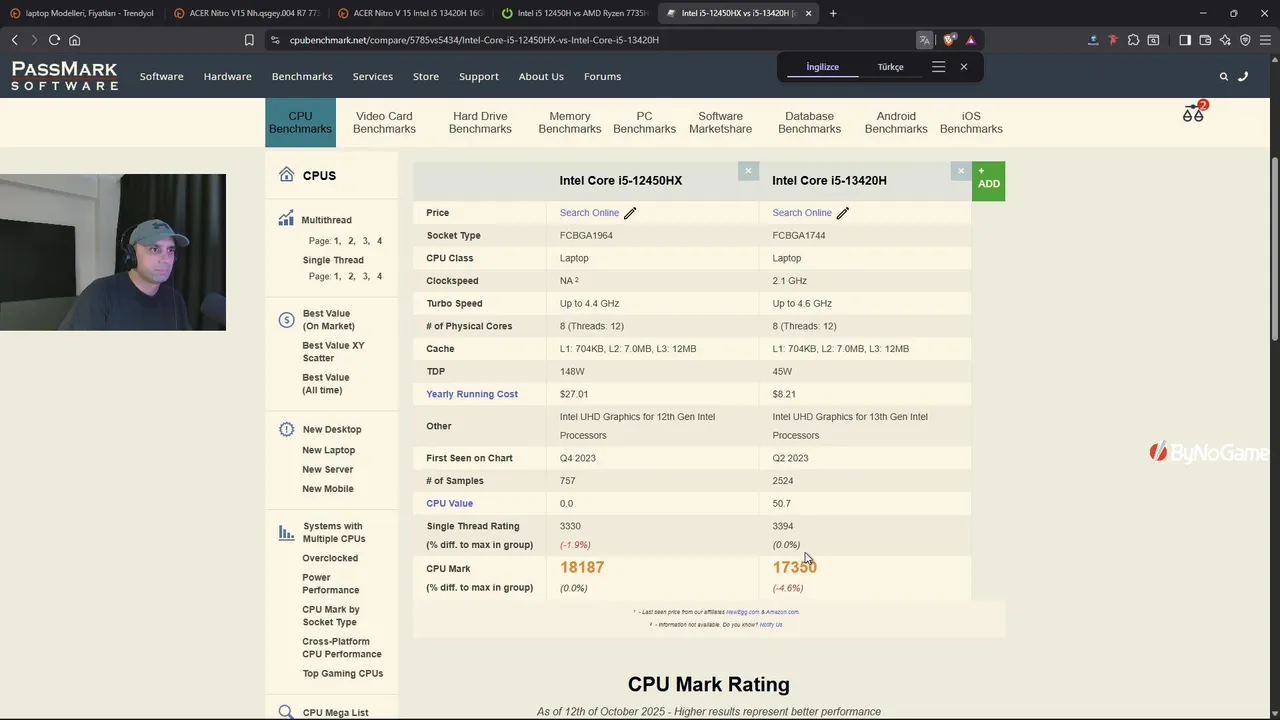Bookmark this page using the bookmark icon
The image size is (1280, 720).
[249, 40]
